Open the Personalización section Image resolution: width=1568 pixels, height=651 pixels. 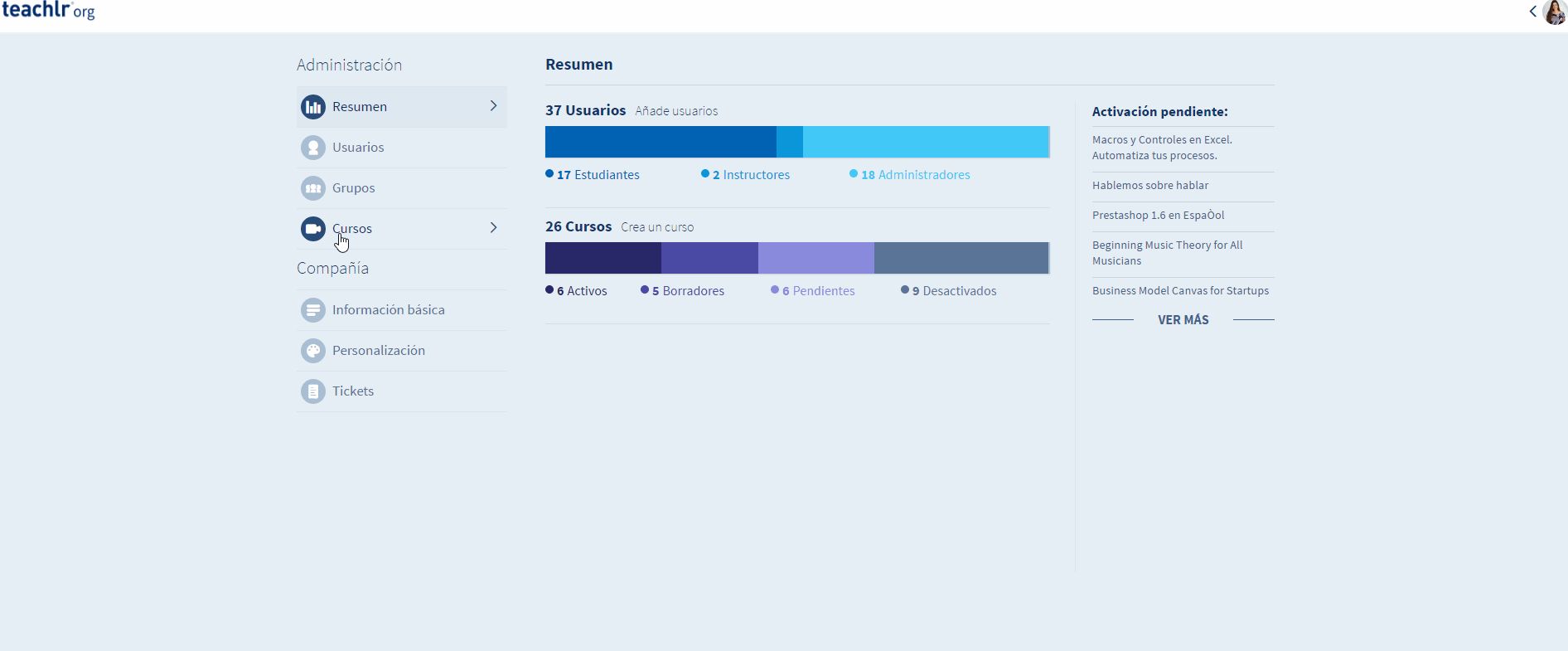click(402, 351)
